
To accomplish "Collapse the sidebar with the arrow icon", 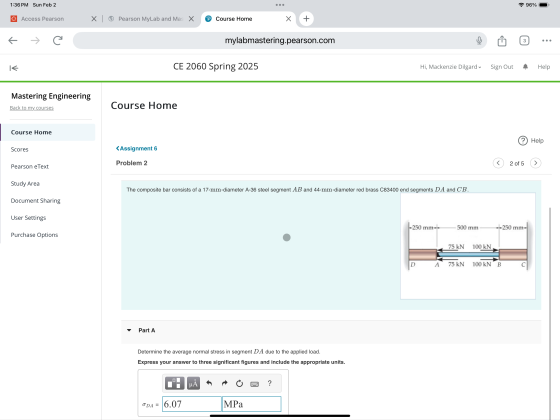I will point(14,68).
